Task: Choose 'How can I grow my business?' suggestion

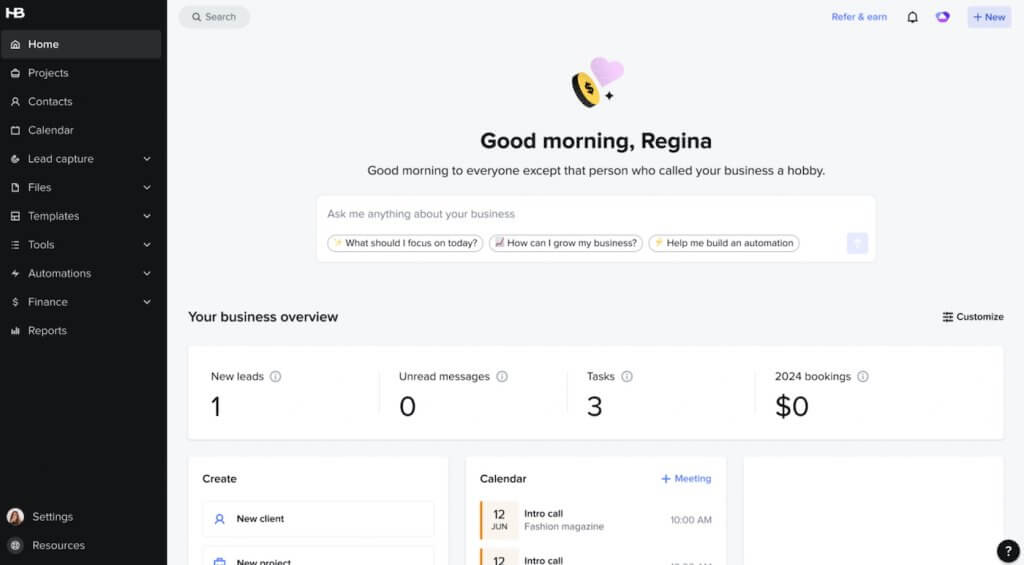Action: pyautogui.click(x=566, y=243)
